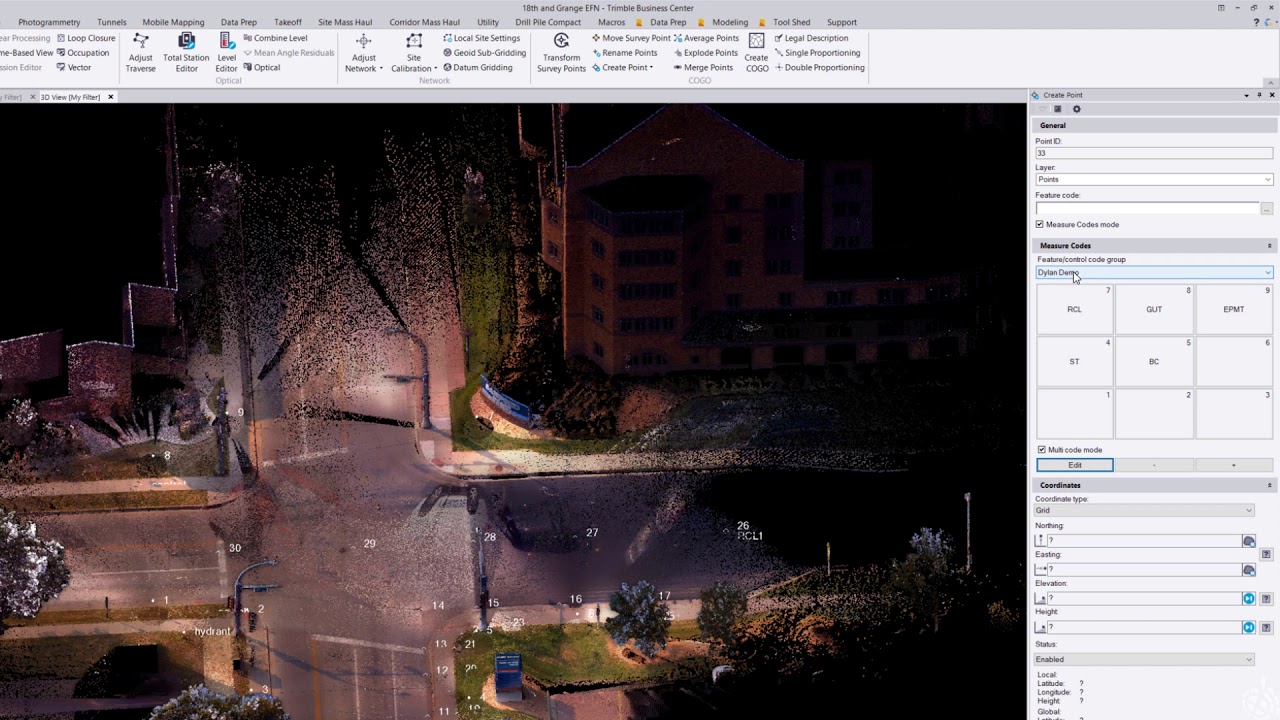
Task: Collapse the Coordinates section
Action: coord(1269,485)
